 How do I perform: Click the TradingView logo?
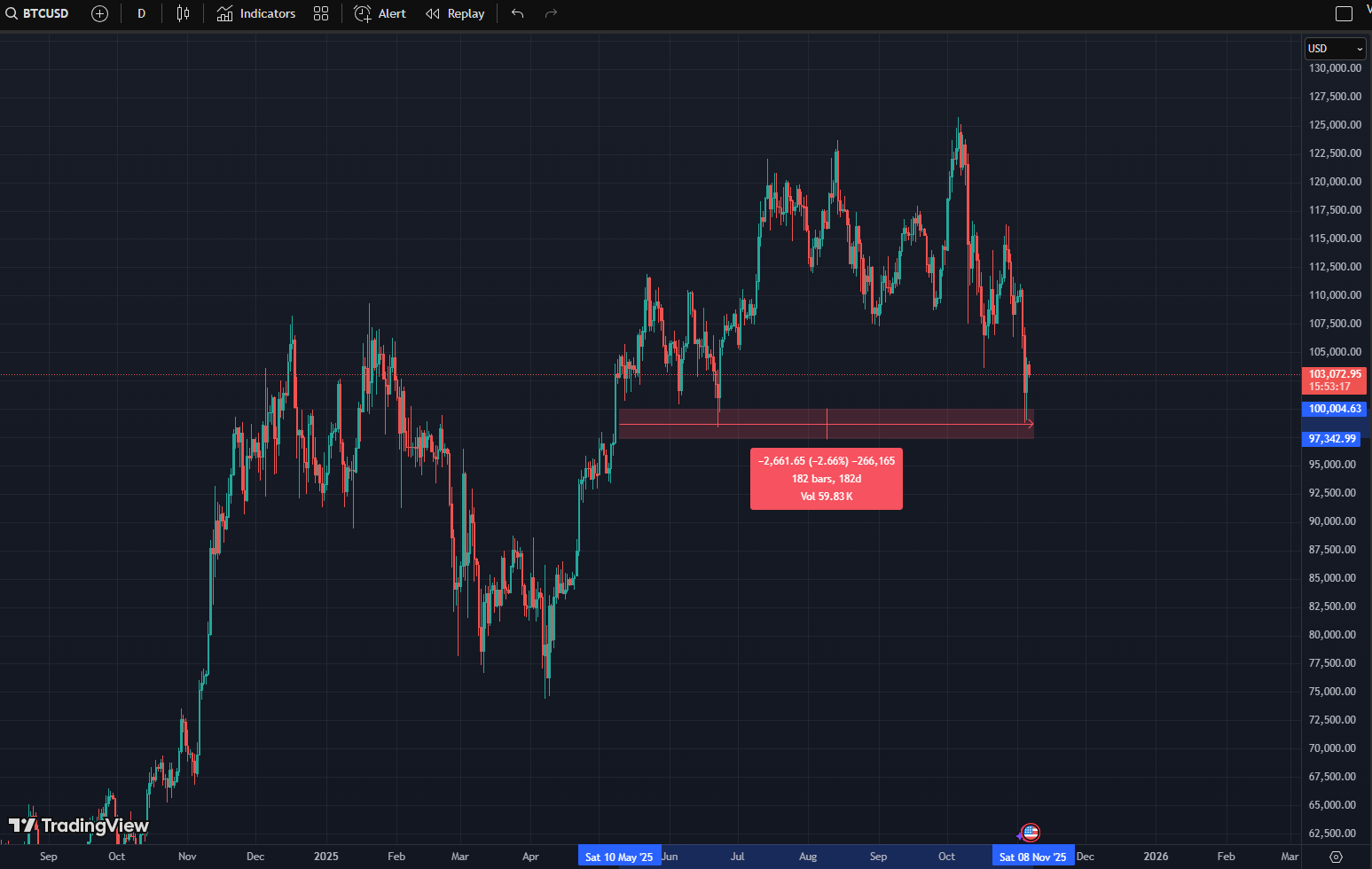coord(80,826)
